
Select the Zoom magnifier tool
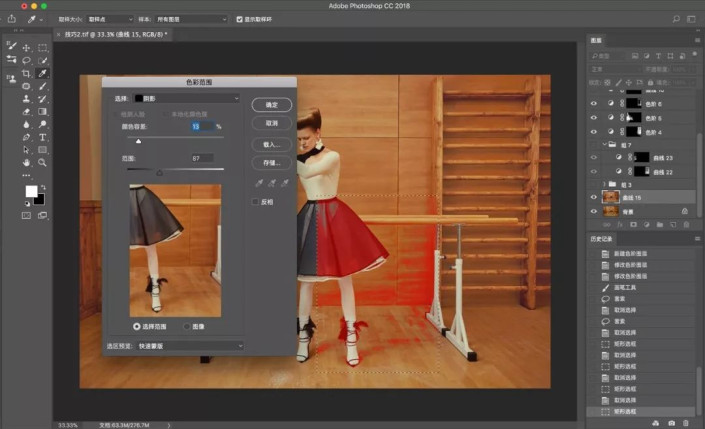(43, 162)
